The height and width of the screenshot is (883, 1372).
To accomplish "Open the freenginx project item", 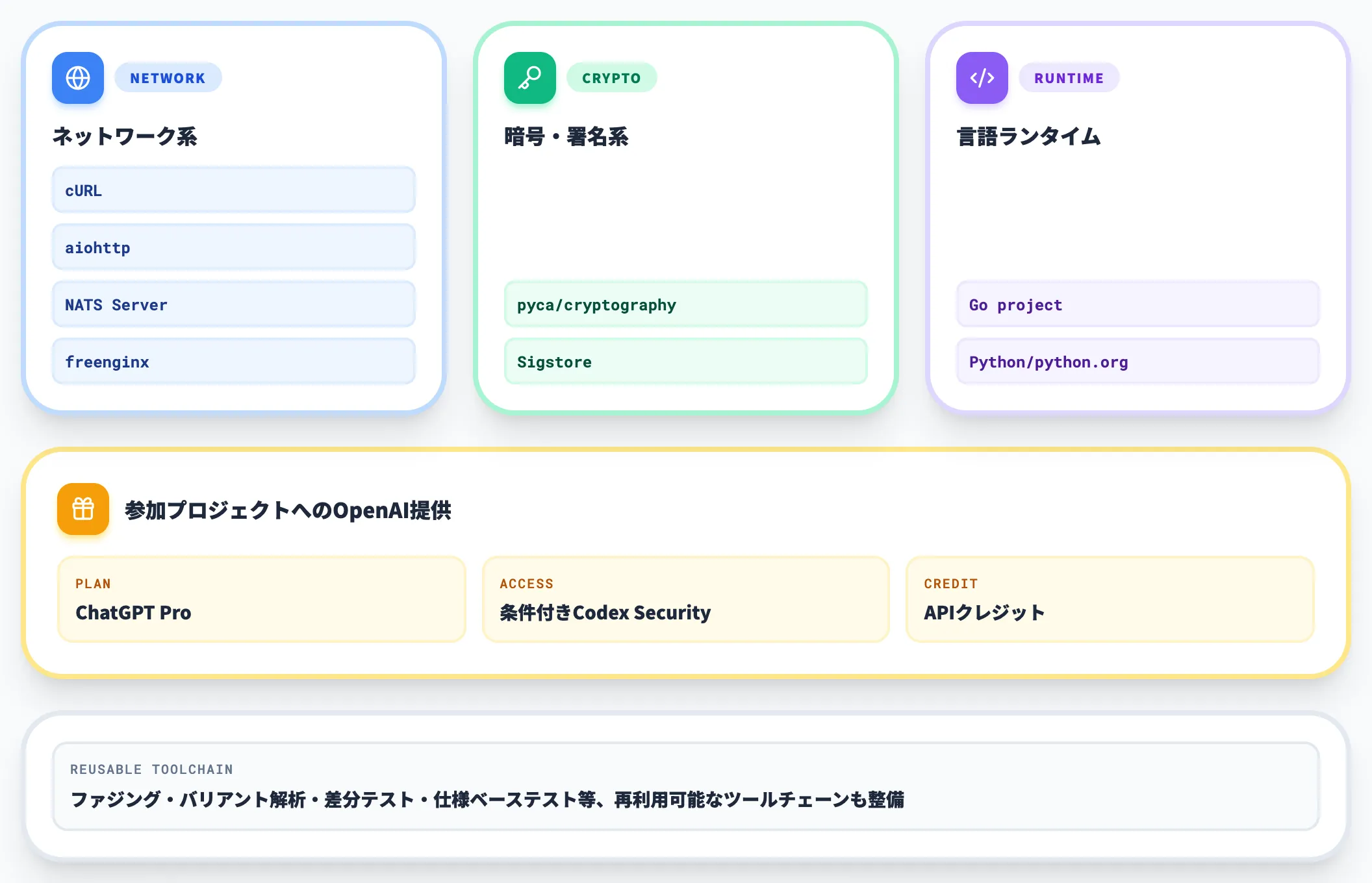I will click(234, 362).
